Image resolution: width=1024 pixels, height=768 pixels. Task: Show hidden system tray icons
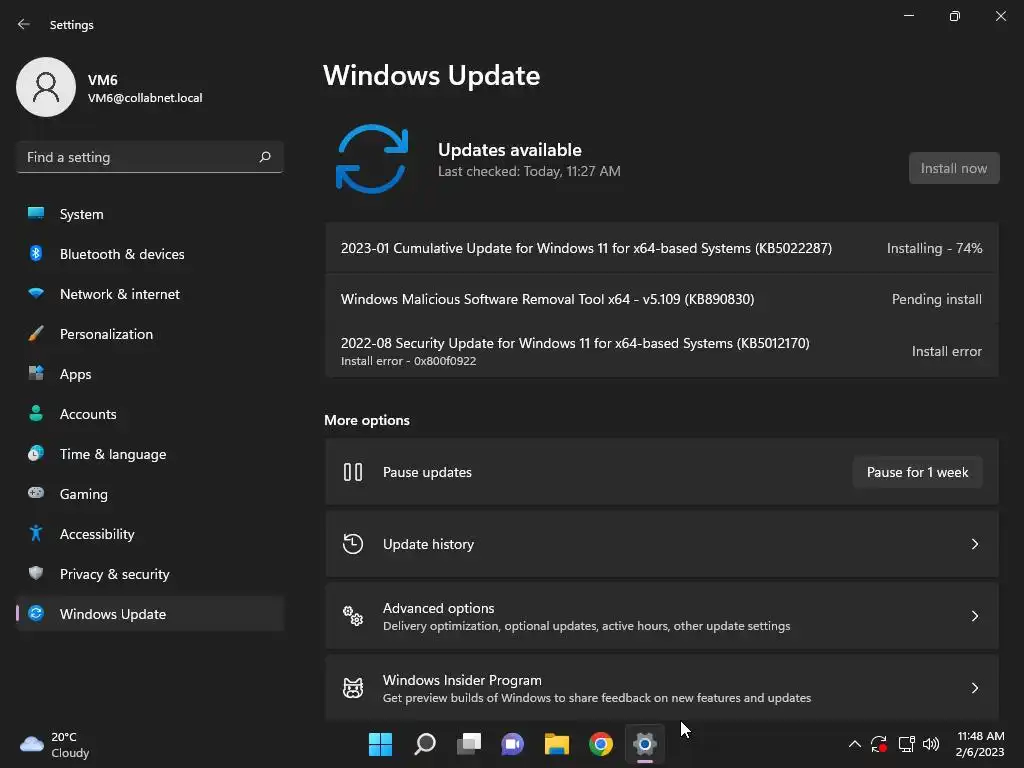click(854, 744)
